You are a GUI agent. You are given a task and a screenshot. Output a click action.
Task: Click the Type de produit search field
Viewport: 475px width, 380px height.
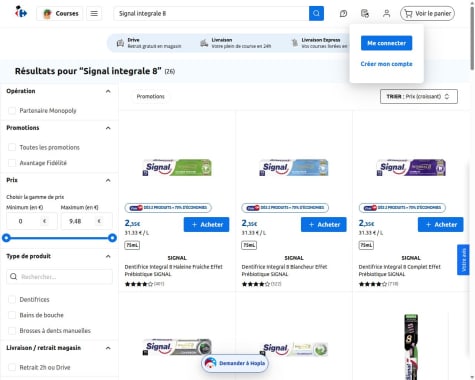pos(59,277)
